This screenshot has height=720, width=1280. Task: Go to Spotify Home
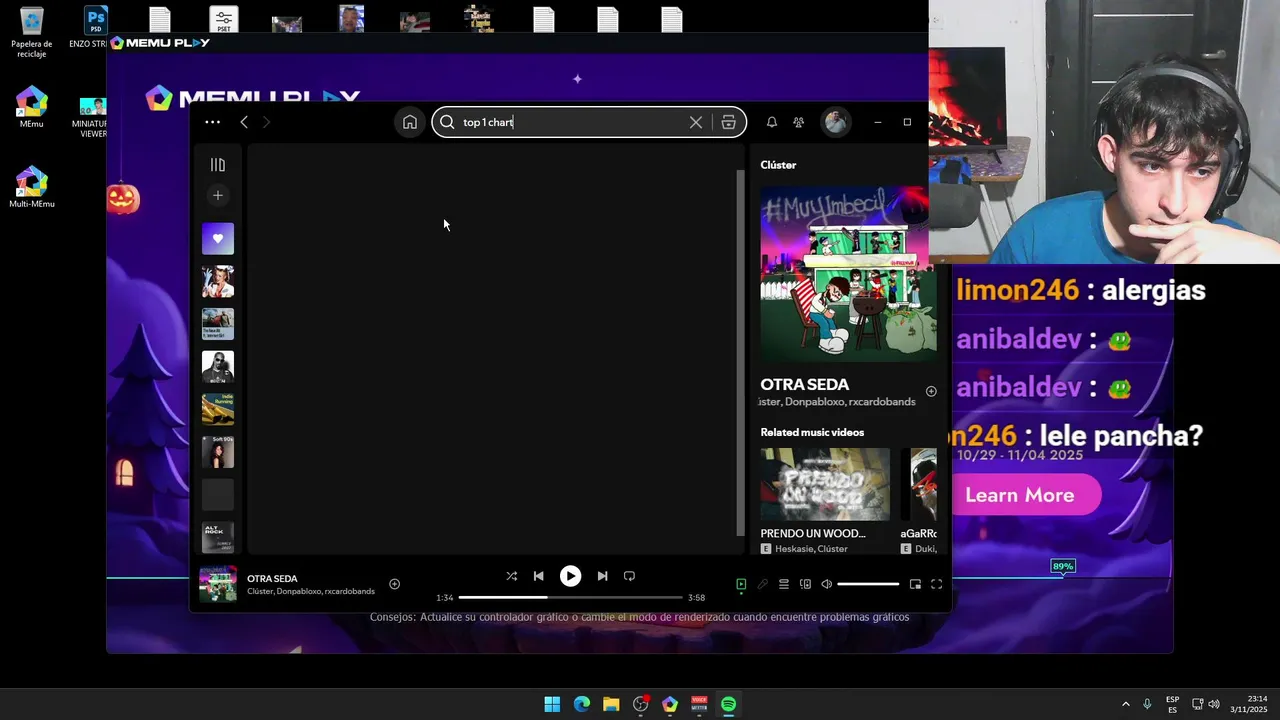[410, 122]
